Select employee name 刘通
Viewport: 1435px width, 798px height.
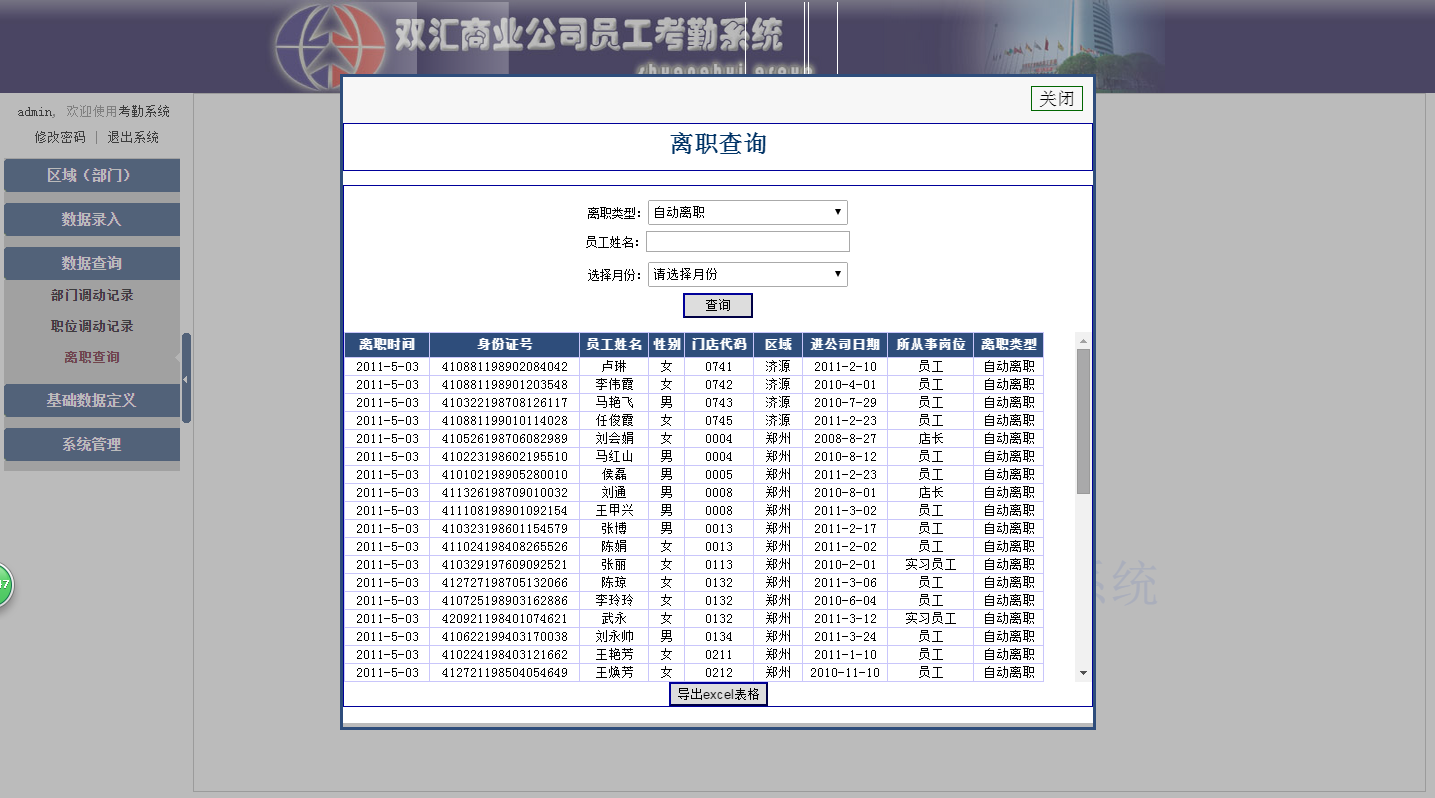point(614,493)
